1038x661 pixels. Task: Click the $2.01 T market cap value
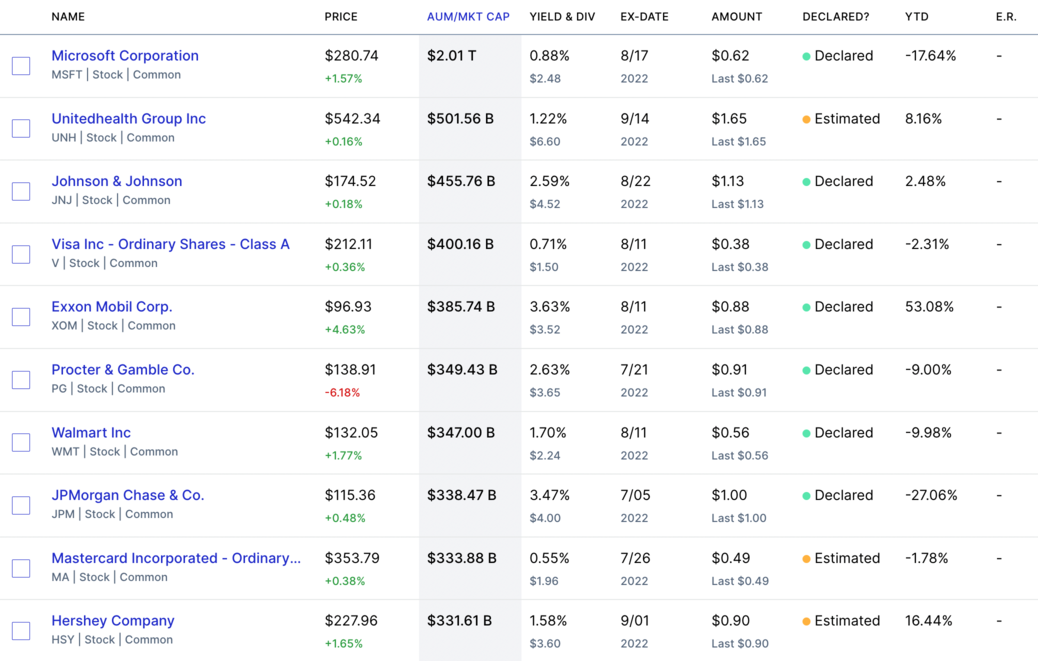451,56
